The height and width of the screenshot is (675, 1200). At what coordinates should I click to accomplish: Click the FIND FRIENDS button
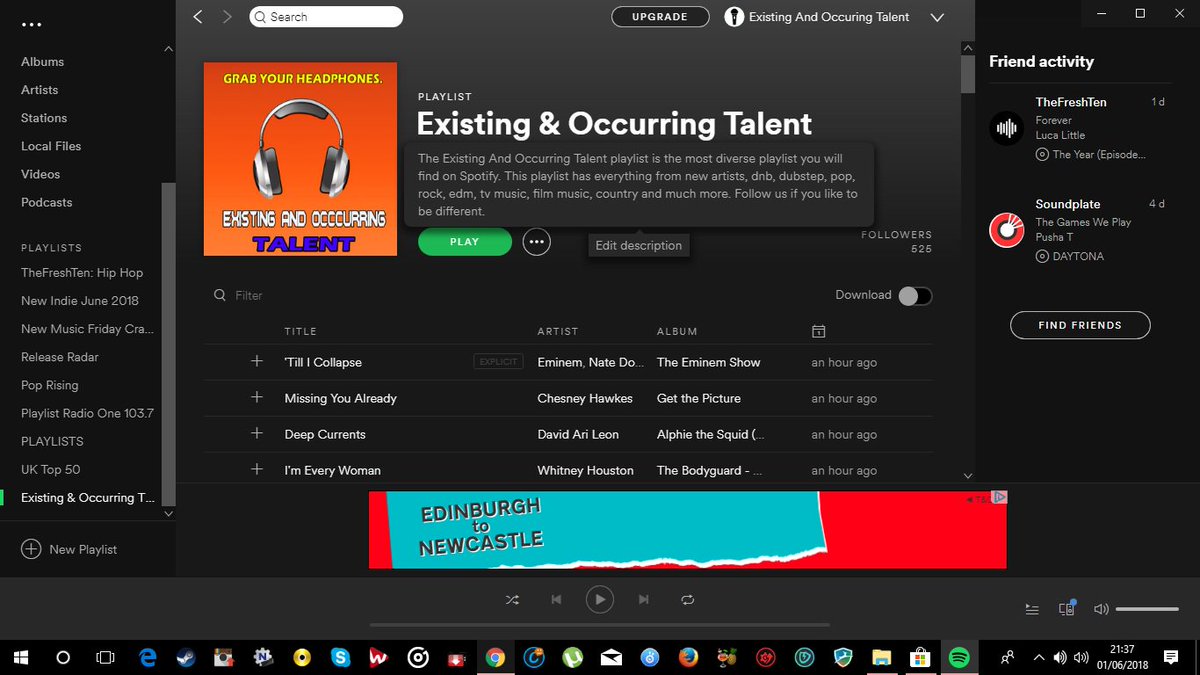tap(1080, 325)
